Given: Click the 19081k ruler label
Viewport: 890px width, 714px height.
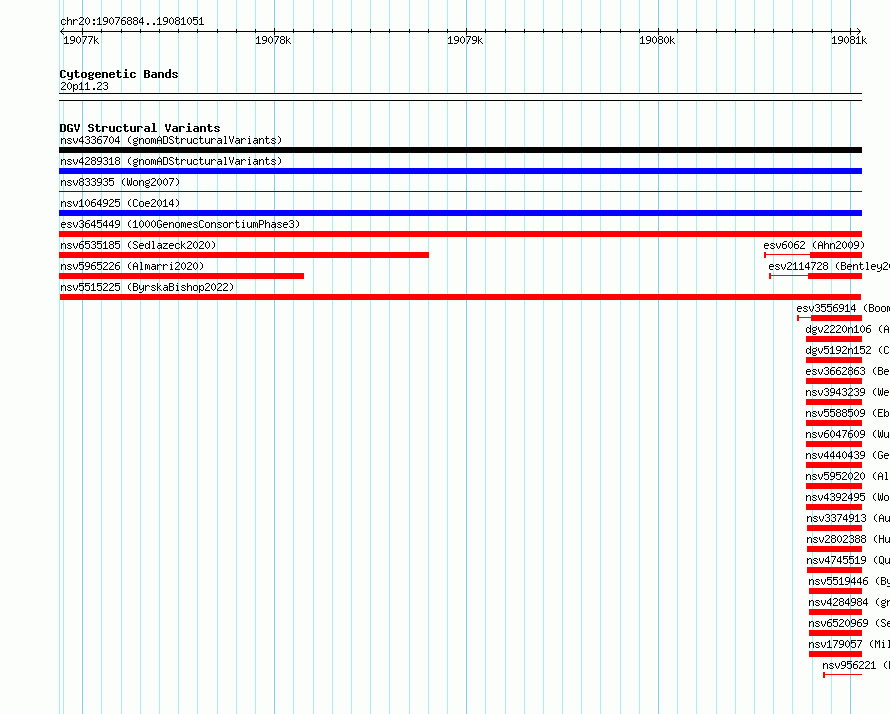Looking at the screenshot, I should coord(849,40).
